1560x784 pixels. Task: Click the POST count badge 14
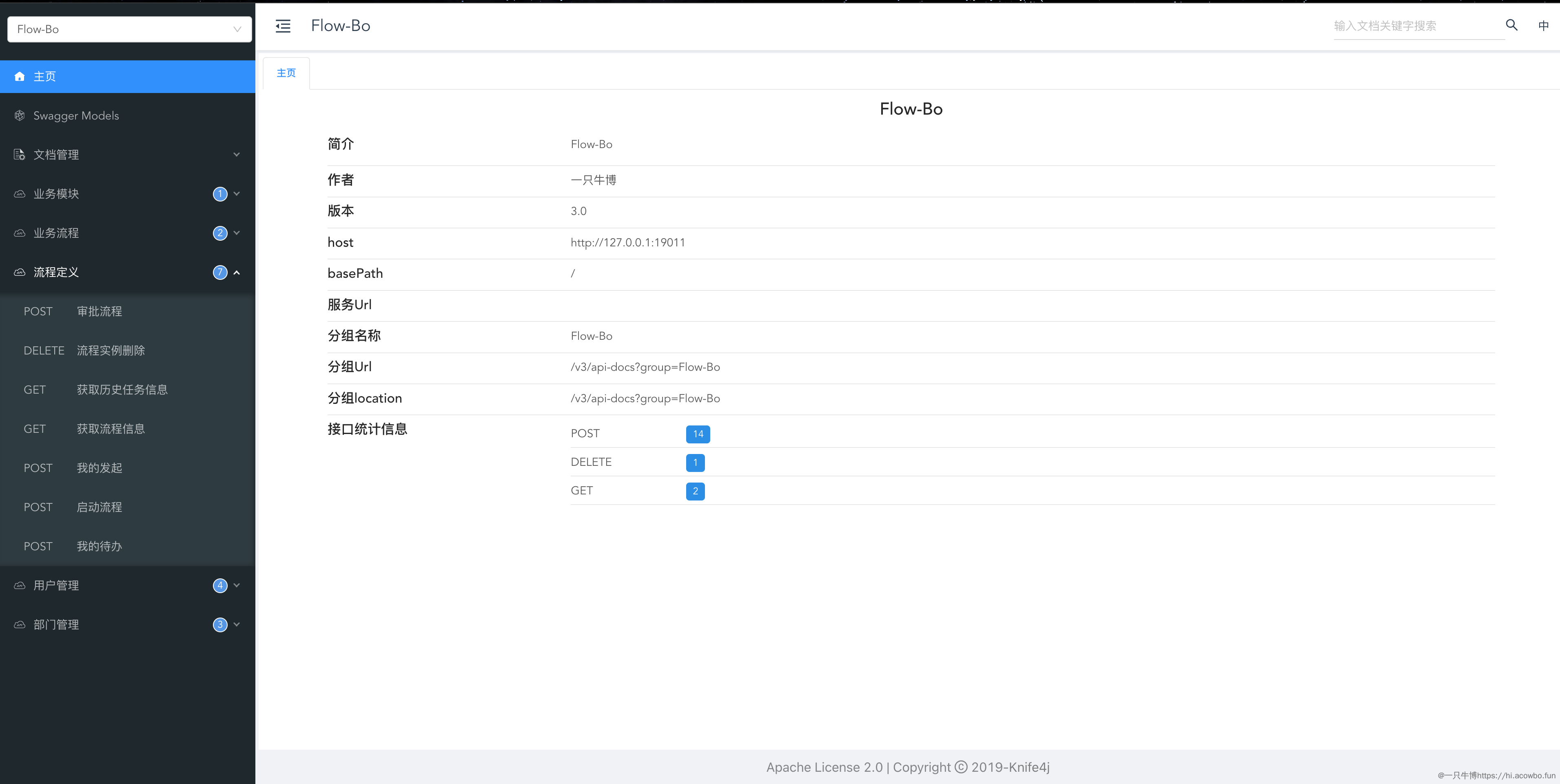click(x=698, y=434)
